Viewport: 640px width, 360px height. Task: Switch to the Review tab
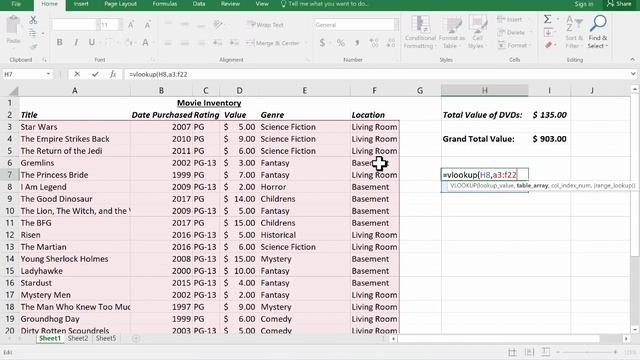(x=230, y=4)
